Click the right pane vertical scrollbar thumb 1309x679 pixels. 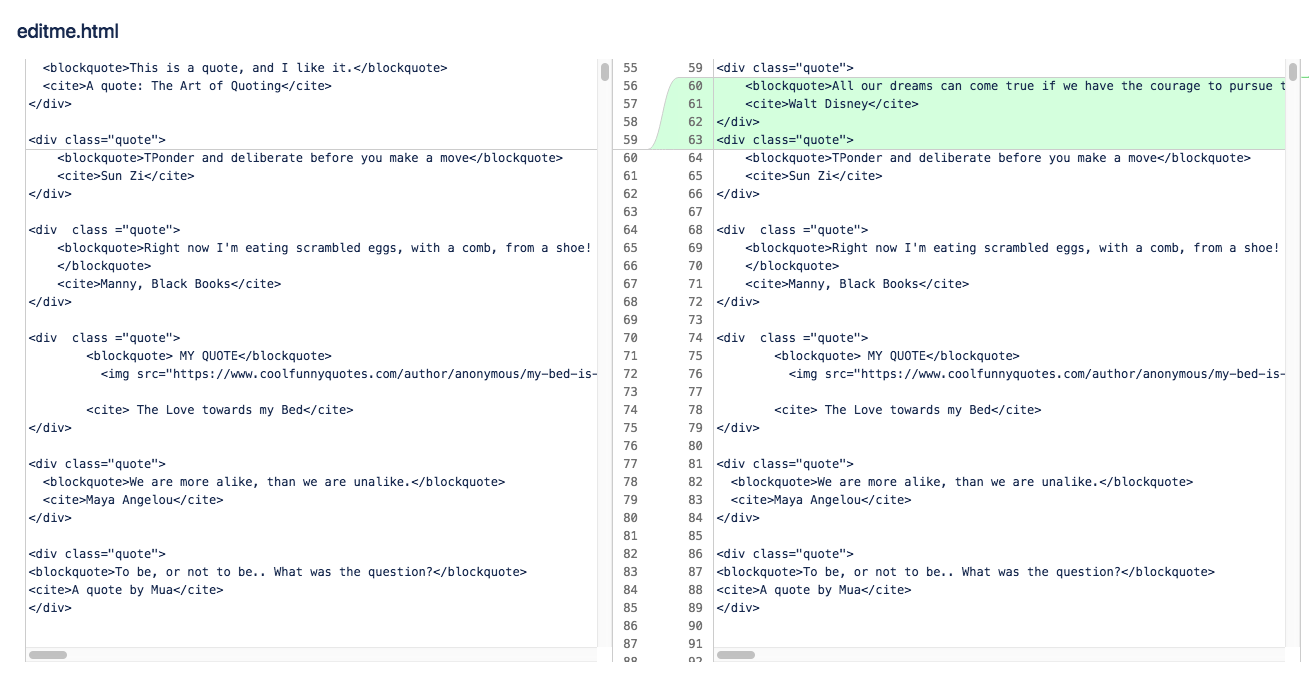click(x=1293, y=72)
